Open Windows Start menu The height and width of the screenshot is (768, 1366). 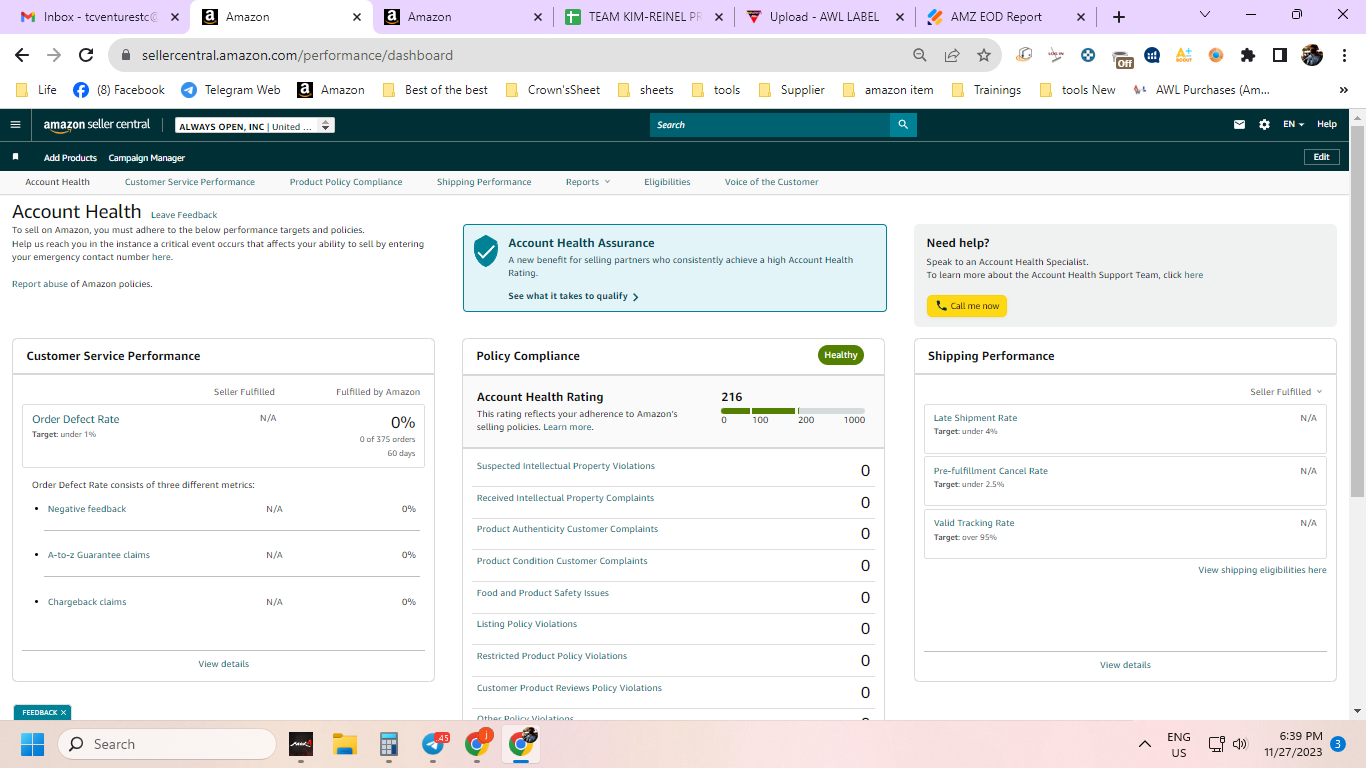pyautogui.click(x=33, y=744)
